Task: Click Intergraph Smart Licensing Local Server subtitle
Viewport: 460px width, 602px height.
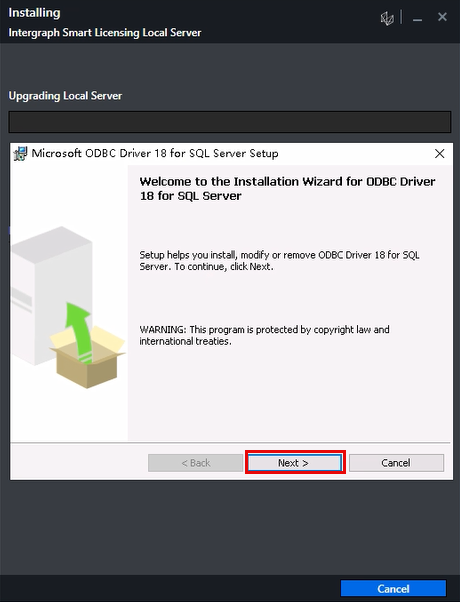Action: click(105, 33)
